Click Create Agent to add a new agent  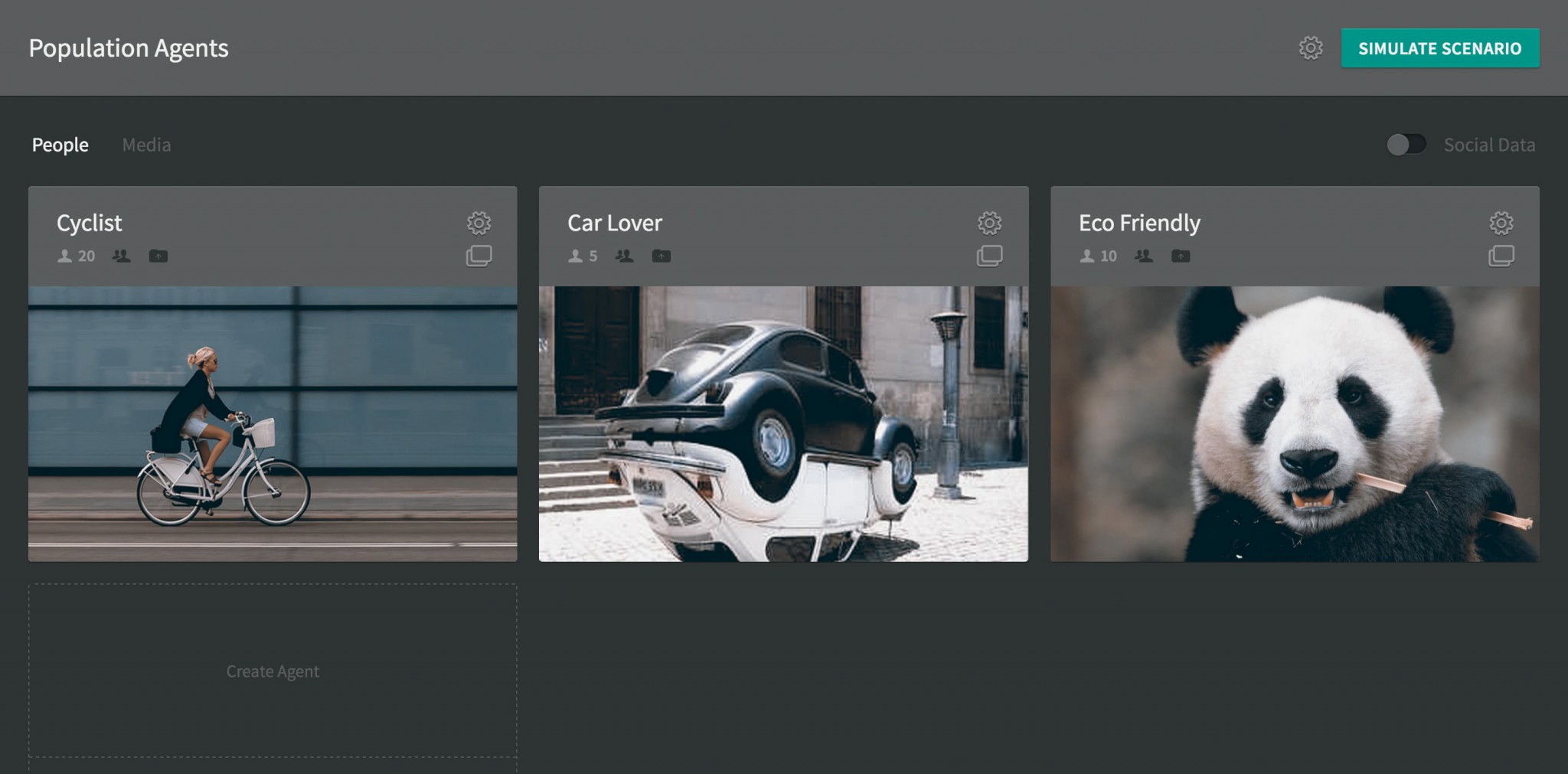(x=272, y=671)
